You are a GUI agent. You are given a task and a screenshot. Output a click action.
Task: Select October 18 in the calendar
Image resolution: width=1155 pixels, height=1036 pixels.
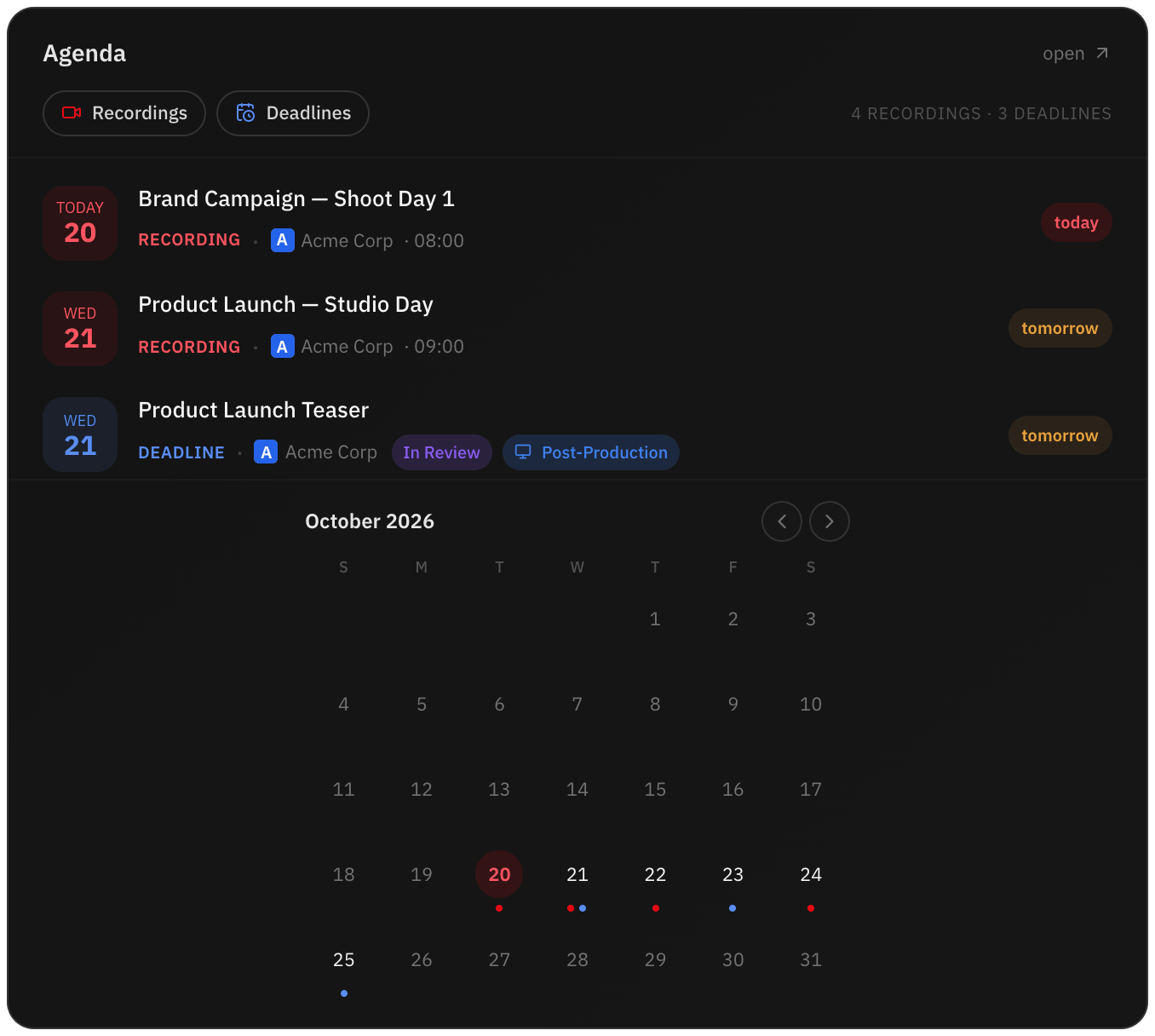[344, 874]
